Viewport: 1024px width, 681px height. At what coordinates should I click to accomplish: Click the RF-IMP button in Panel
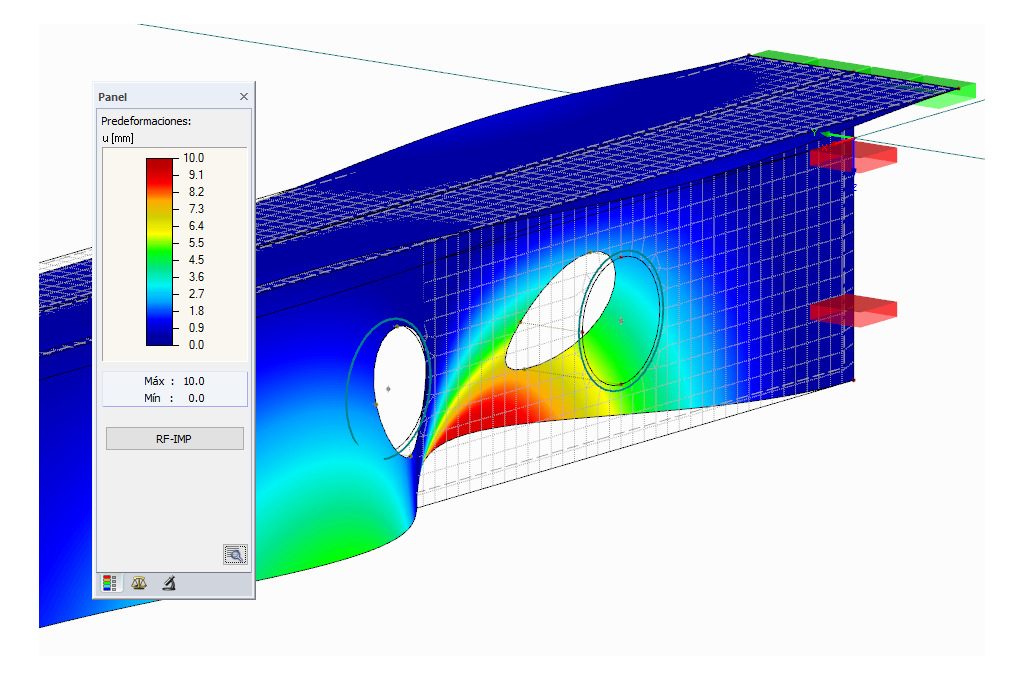coord(174,439)
